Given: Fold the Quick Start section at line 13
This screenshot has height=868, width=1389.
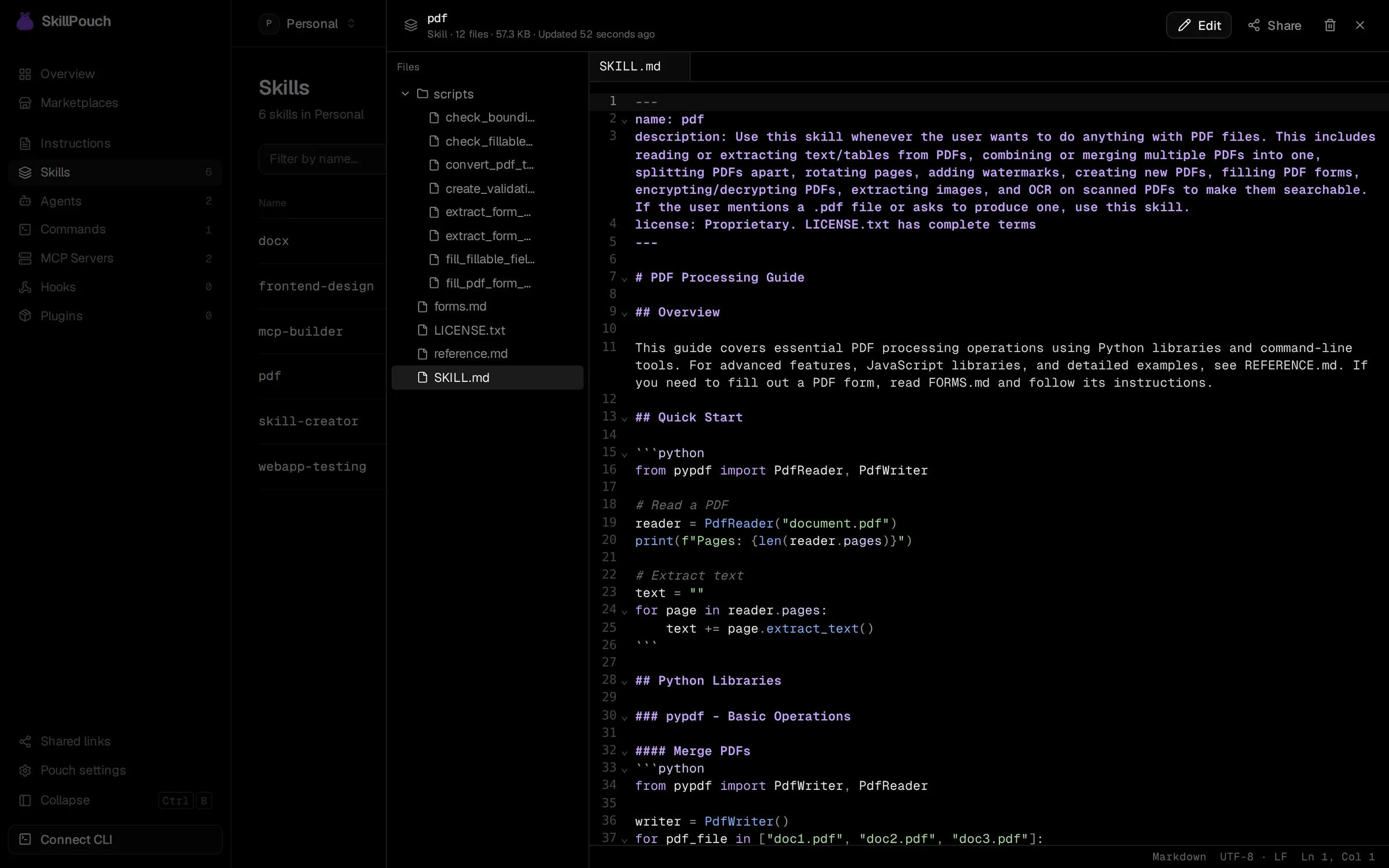Looking at the screenshot, I should (x=624, y=418).
